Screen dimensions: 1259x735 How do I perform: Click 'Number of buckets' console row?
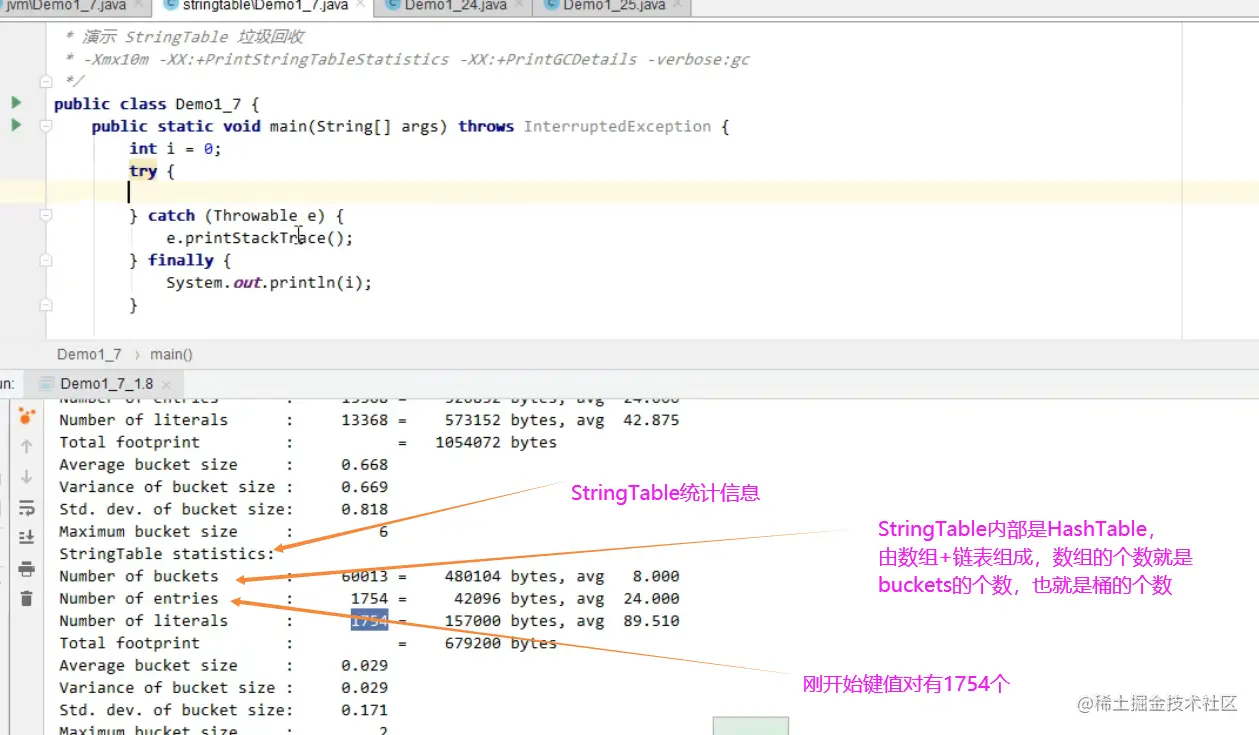tap(369, 576)
